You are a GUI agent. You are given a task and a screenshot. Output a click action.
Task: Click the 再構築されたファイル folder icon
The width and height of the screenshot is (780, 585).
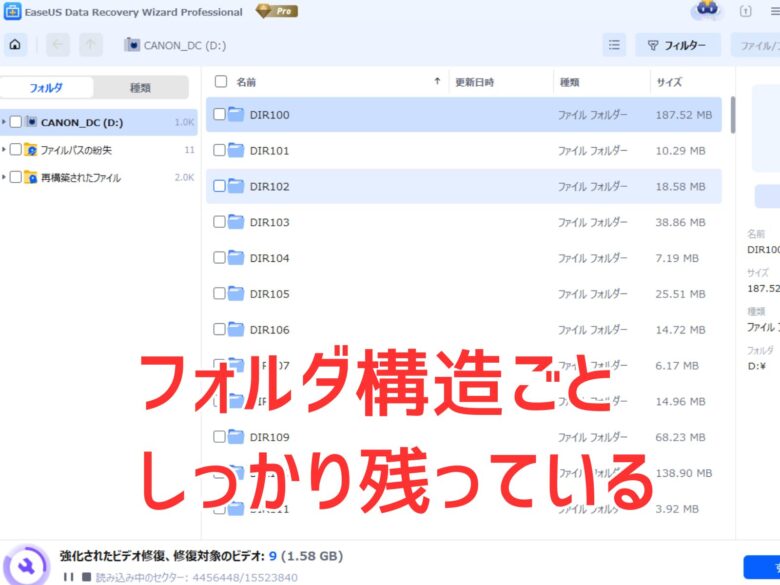pos(31,177)
